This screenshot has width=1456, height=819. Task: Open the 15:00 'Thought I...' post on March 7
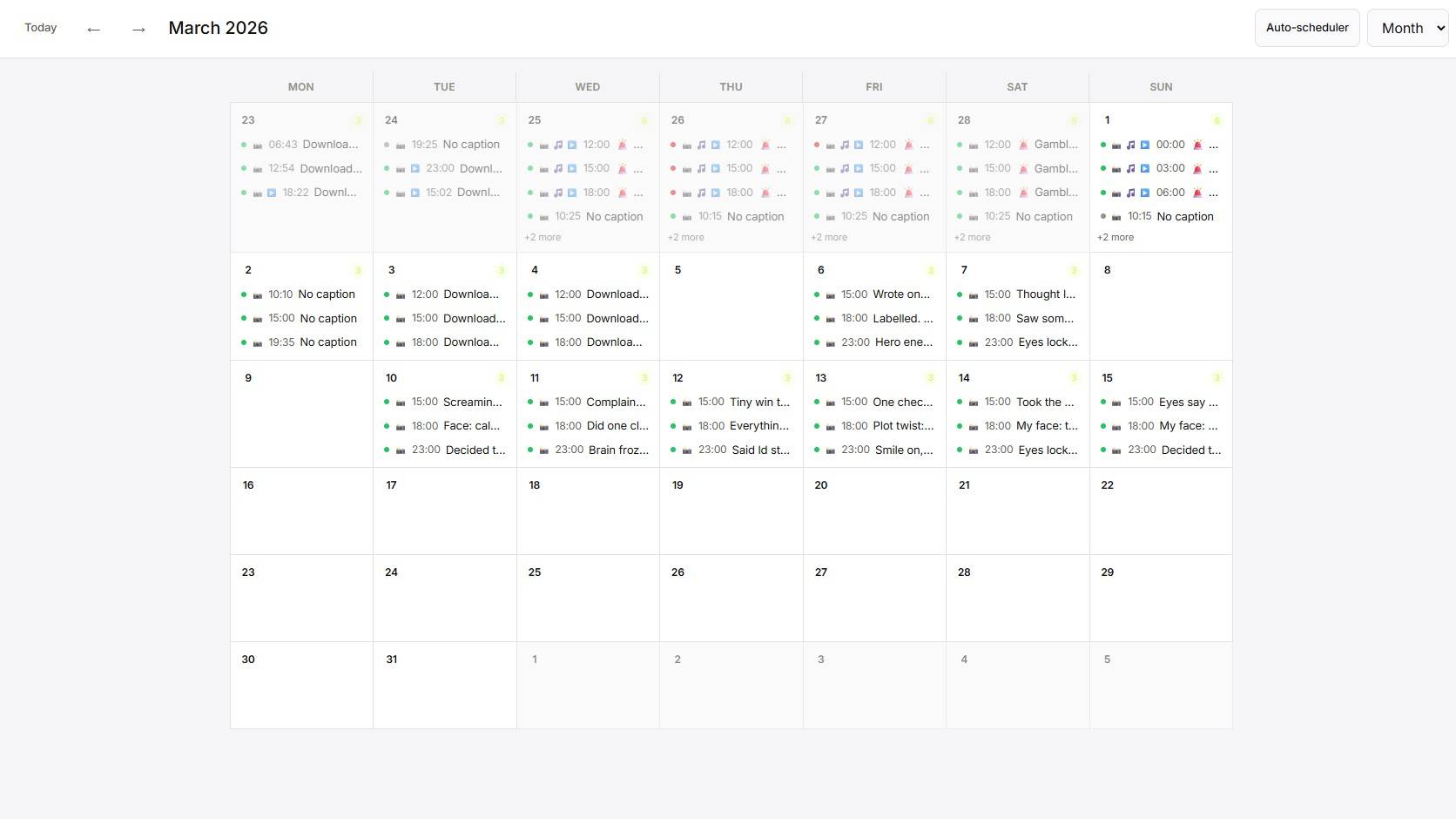pyautogui.click(x=1017, y=294)
